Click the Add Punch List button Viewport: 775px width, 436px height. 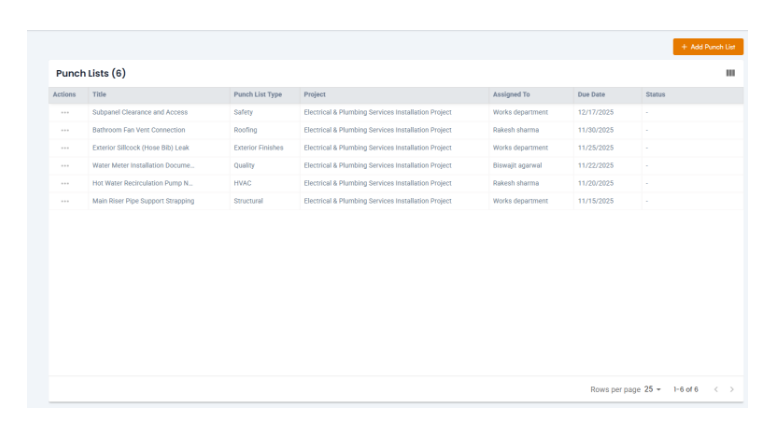(708, 47)
